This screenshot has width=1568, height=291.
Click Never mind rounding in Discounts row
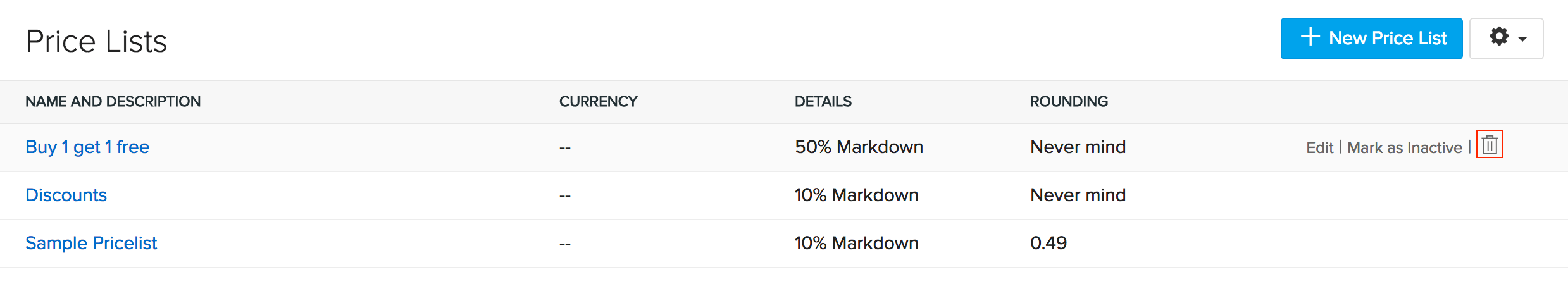(1078, 195)
